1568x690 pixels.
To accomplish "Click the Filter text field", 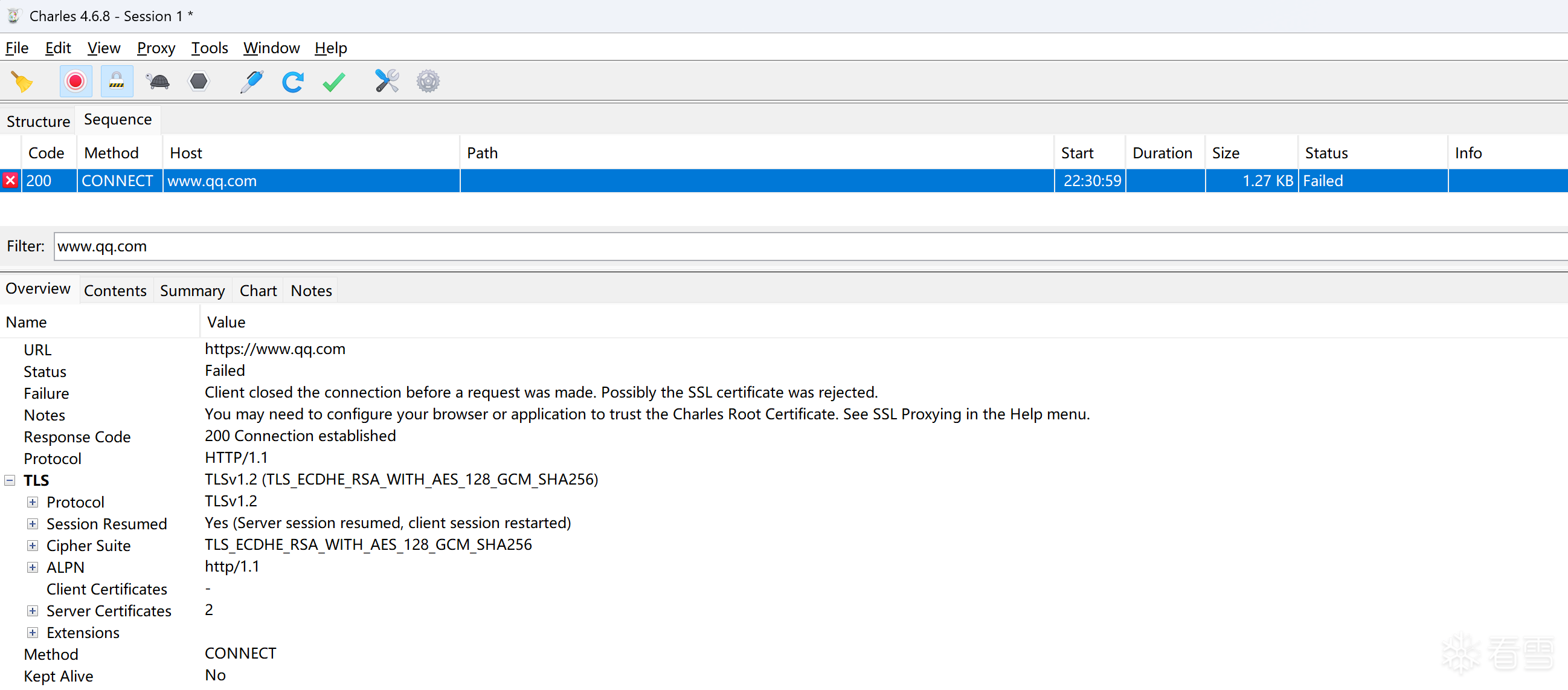I will [x=791, y=247].
